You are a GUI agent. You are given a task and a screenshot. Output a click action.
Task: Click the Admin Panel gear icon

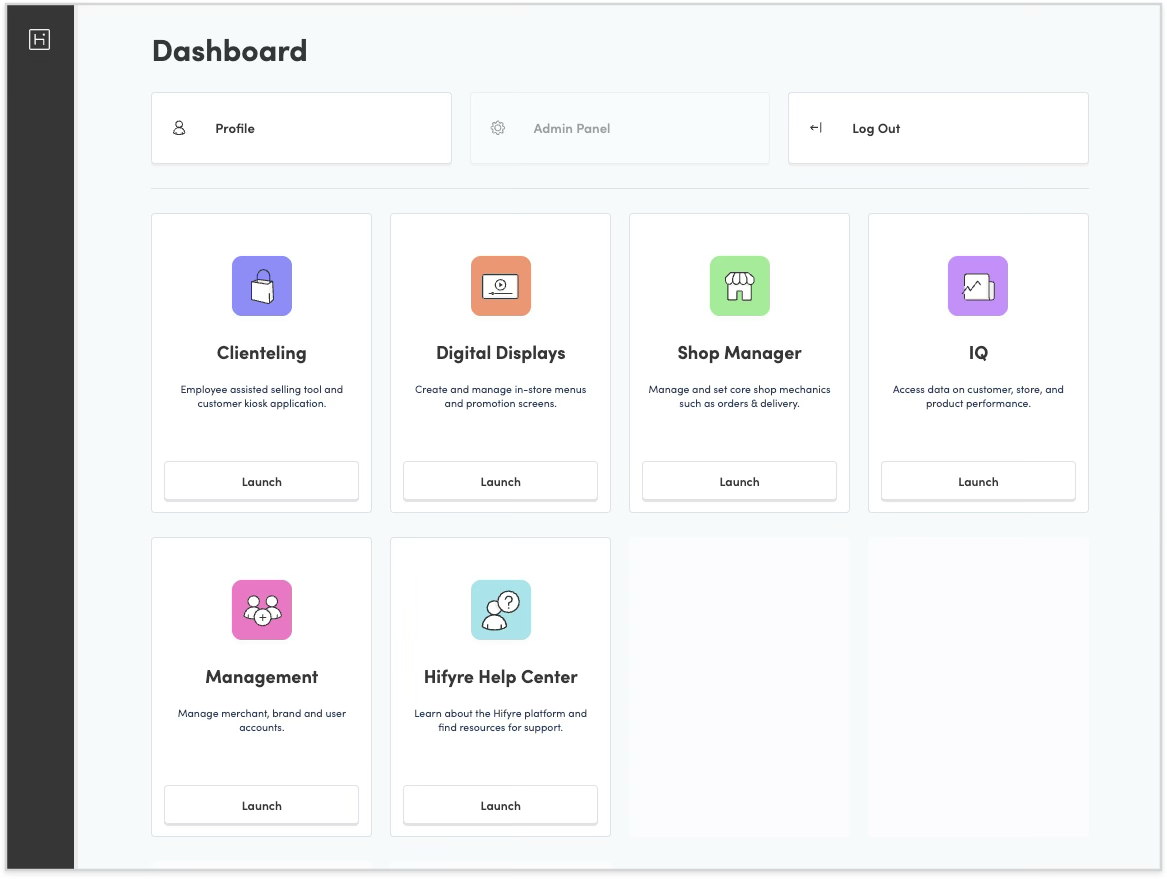tap(498, 128)
